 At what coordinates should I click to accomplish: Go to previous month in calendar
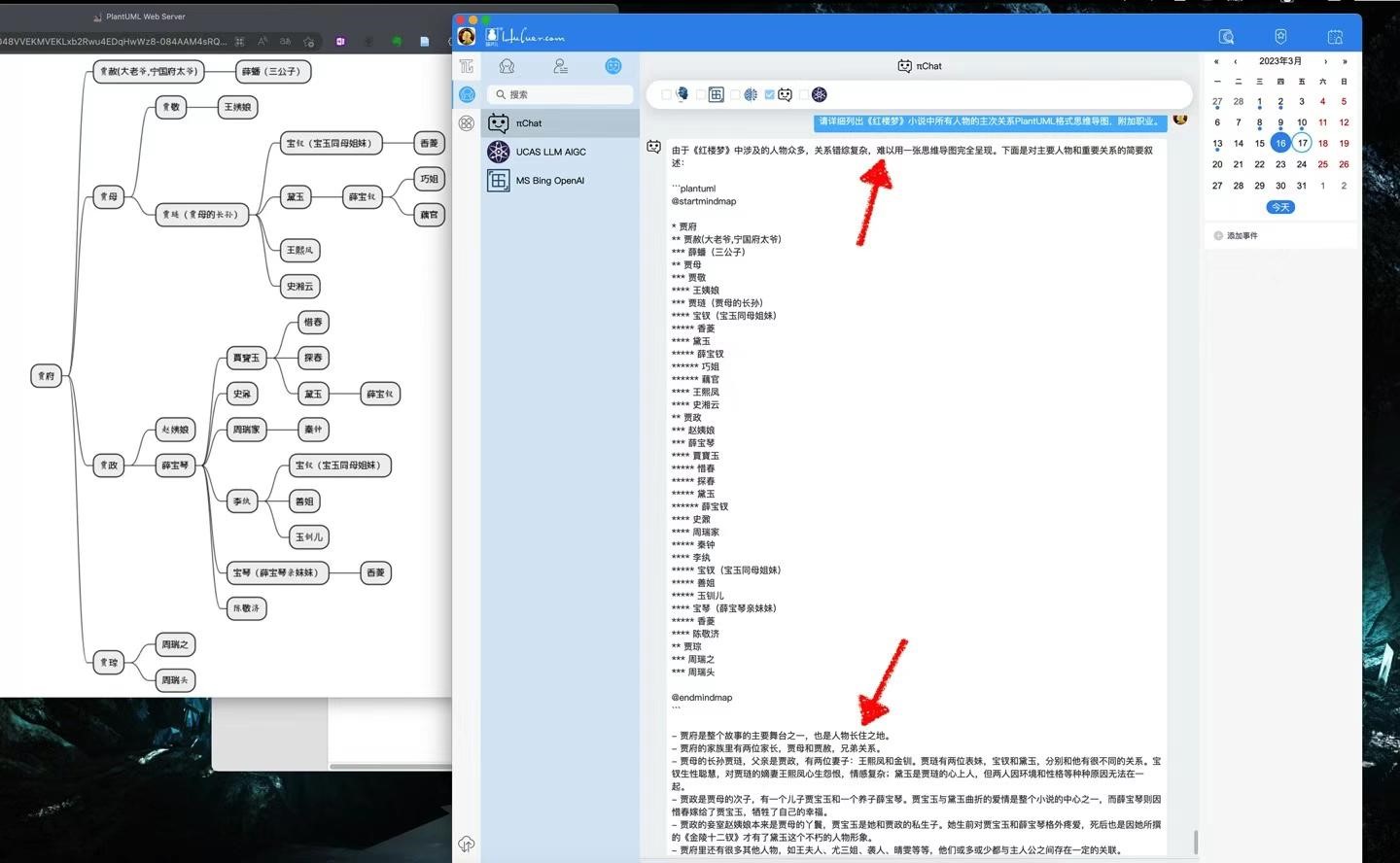pos(1236,61)
